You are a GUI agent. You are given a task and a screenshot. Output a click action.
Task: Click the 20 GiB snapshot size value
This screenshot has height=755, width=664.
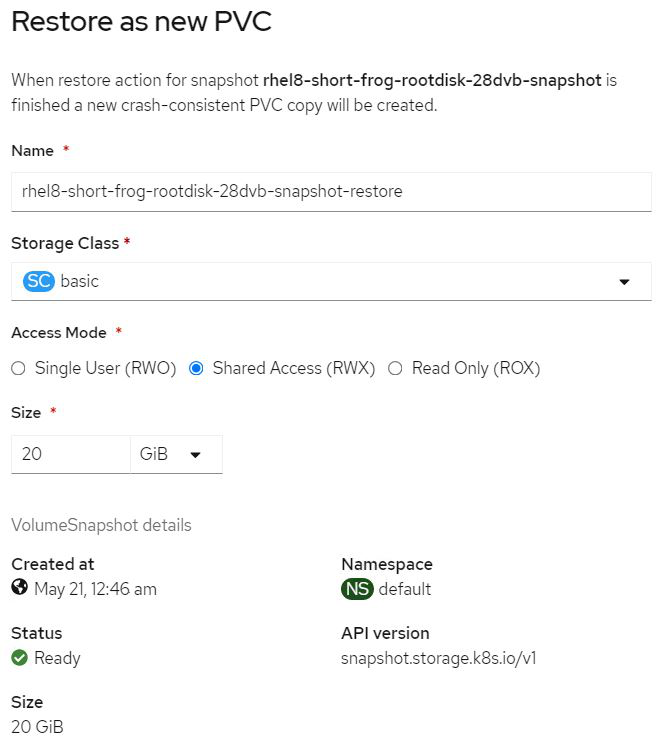point(37,727)
